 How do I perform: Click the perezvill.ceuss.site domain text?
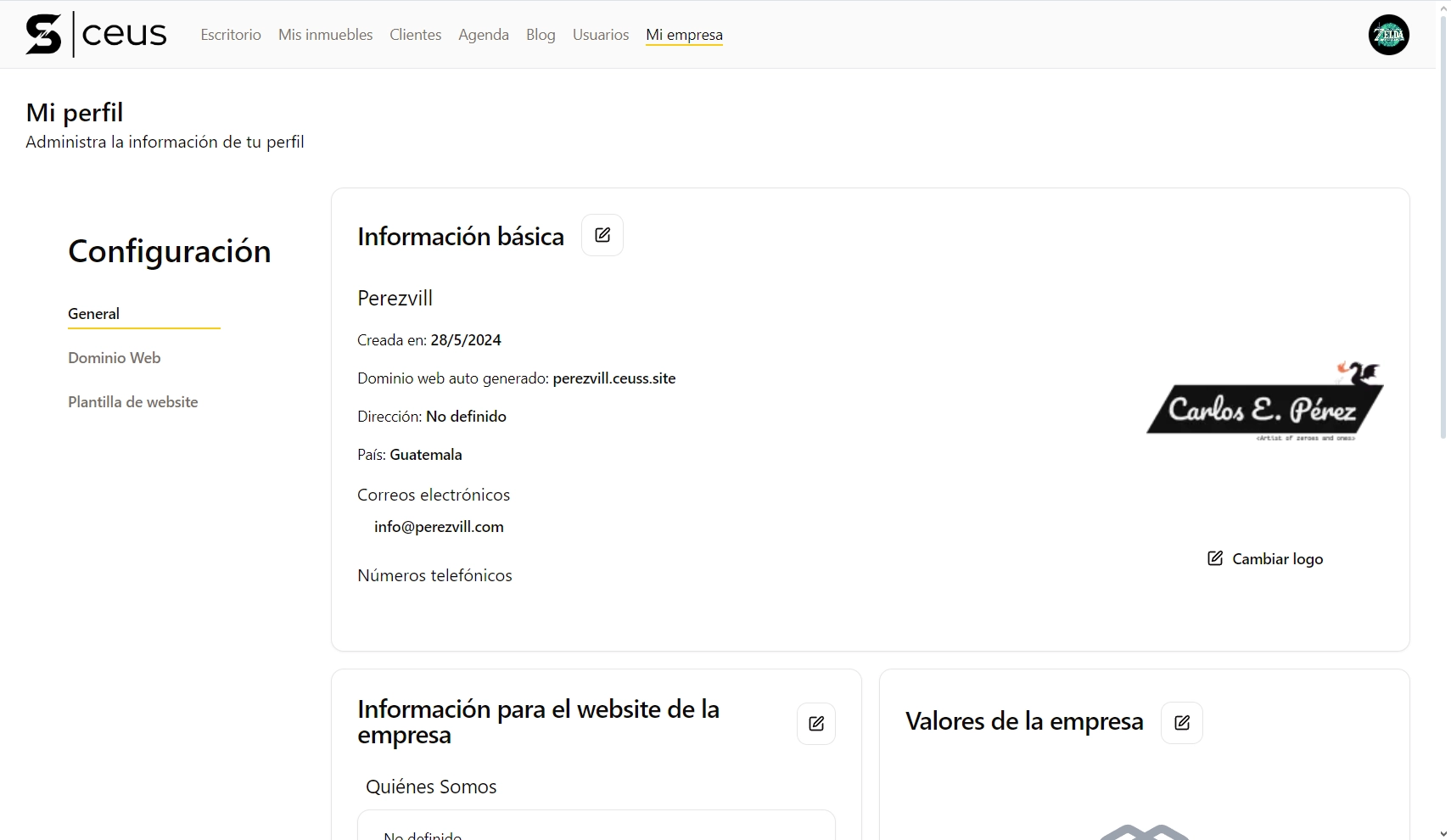[614, 378]
